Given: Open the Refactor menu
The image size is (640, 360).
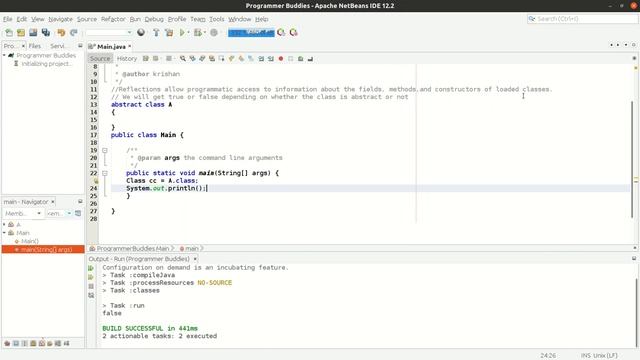Looking at the screenshot, I should coord(113,19).
